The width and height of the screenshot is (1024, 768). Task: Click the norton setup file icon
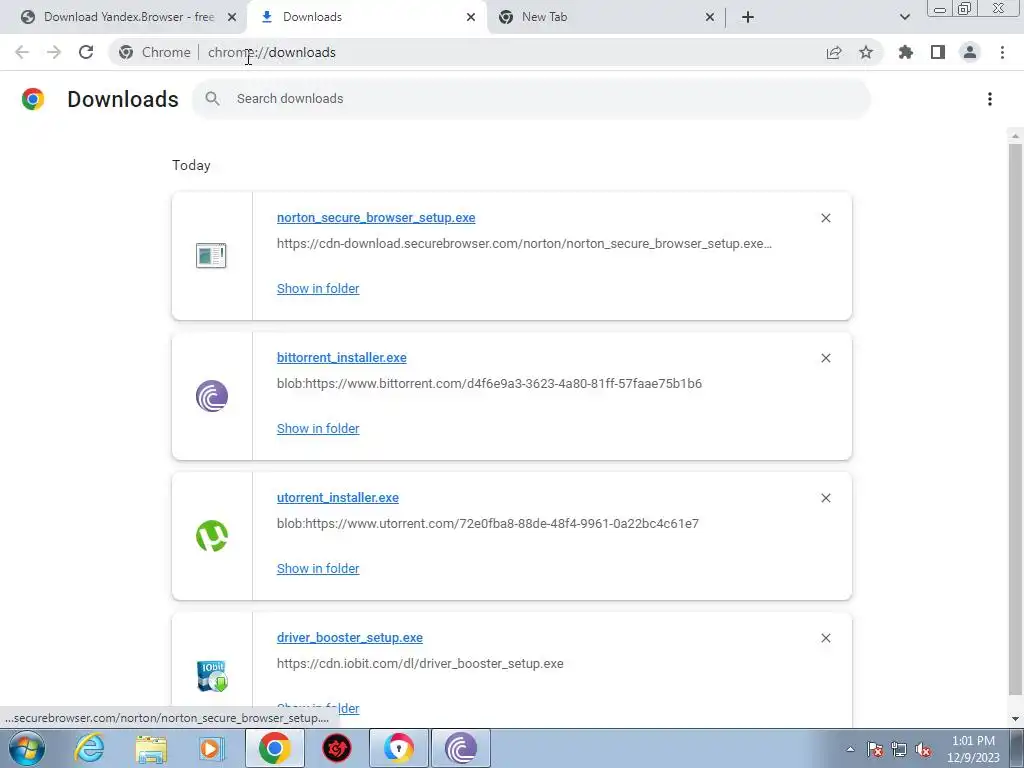point(211,255)
